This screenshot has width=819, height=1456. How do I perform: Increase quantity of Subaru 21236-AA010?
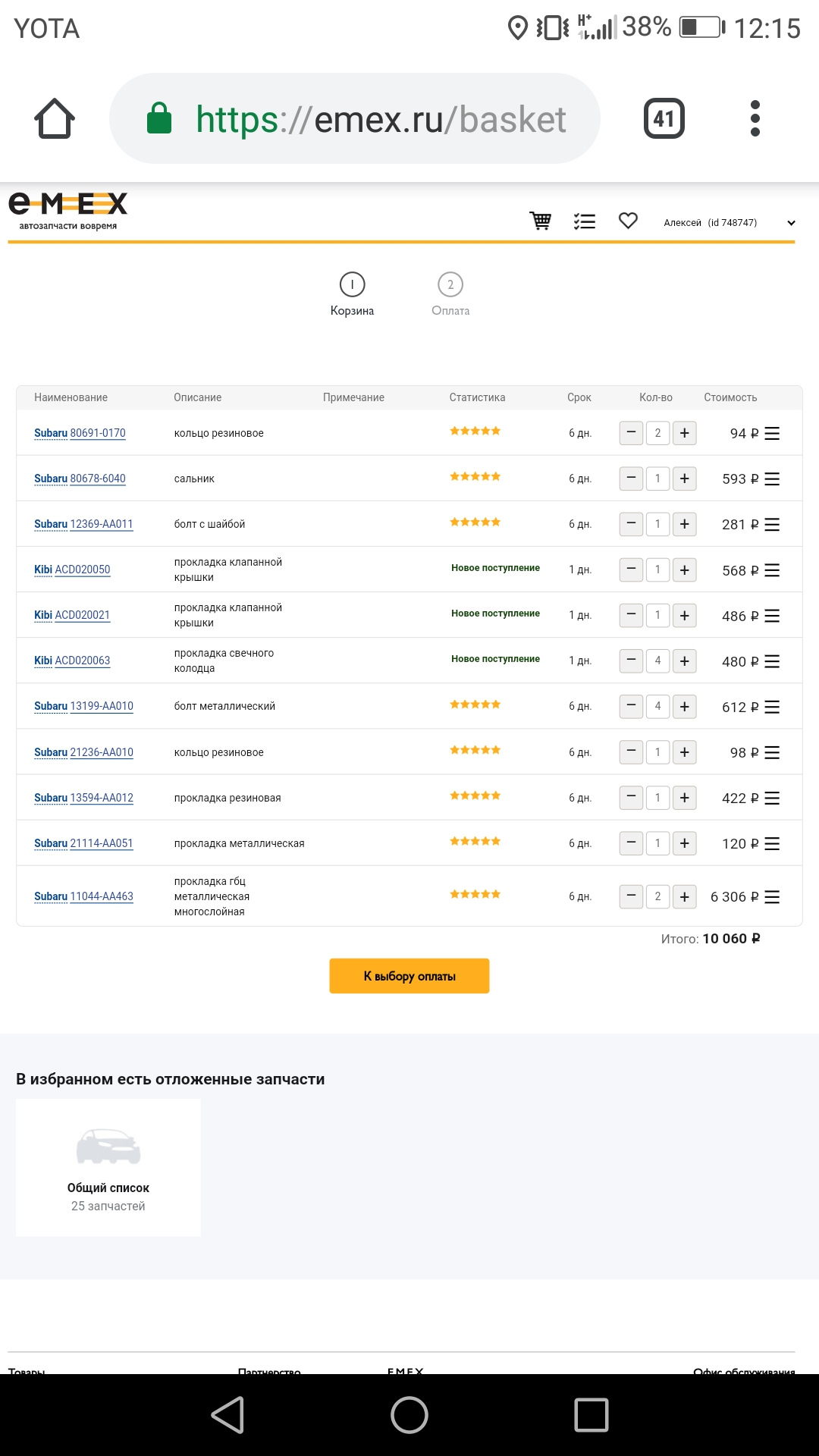point(684,752)
